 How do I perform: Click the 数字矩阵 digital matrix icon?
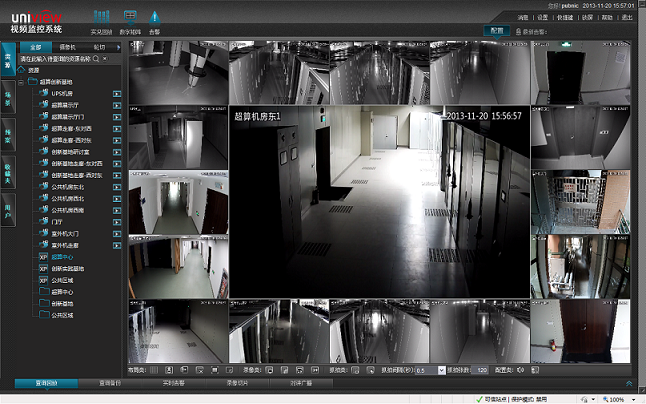coord(129,18)
